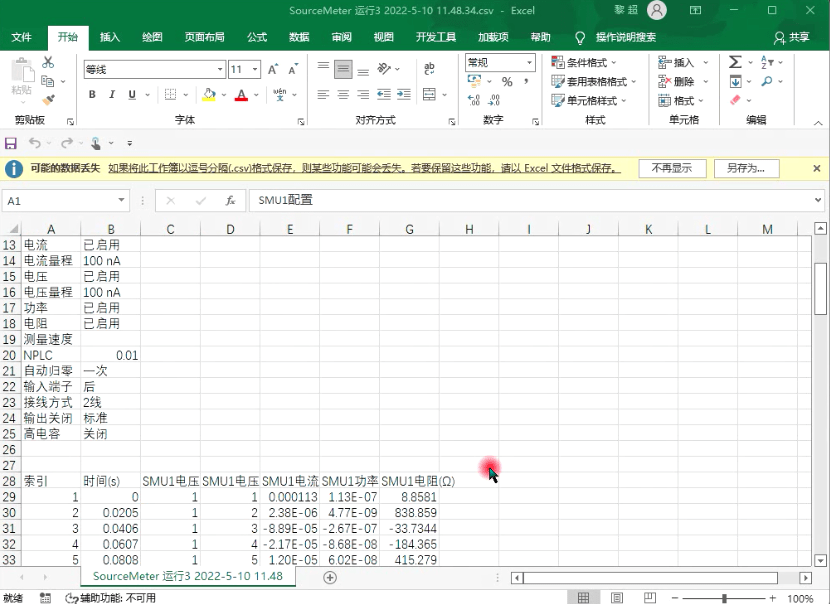
Task: Click the zoom slider handle
Action: coord(724,598)
